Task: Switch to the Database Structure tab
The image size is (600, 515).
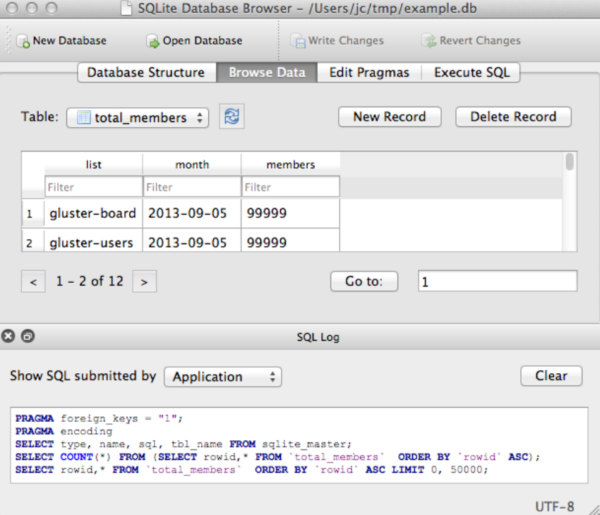Action: pyautogui.click(x=146, y=73)
